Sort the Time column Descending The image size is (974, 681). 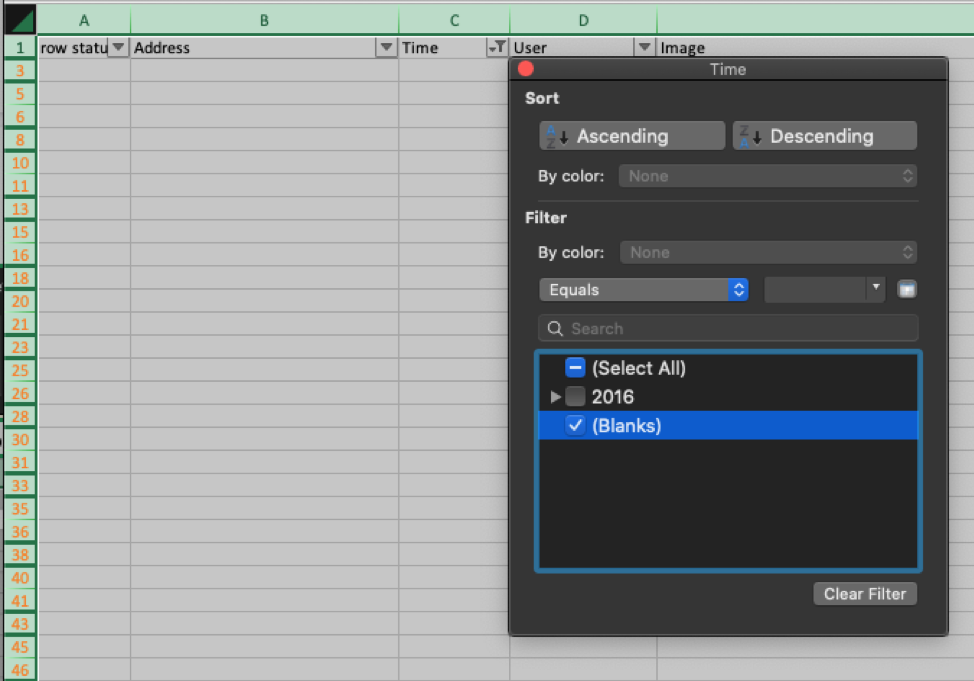[x=824, y=135]
